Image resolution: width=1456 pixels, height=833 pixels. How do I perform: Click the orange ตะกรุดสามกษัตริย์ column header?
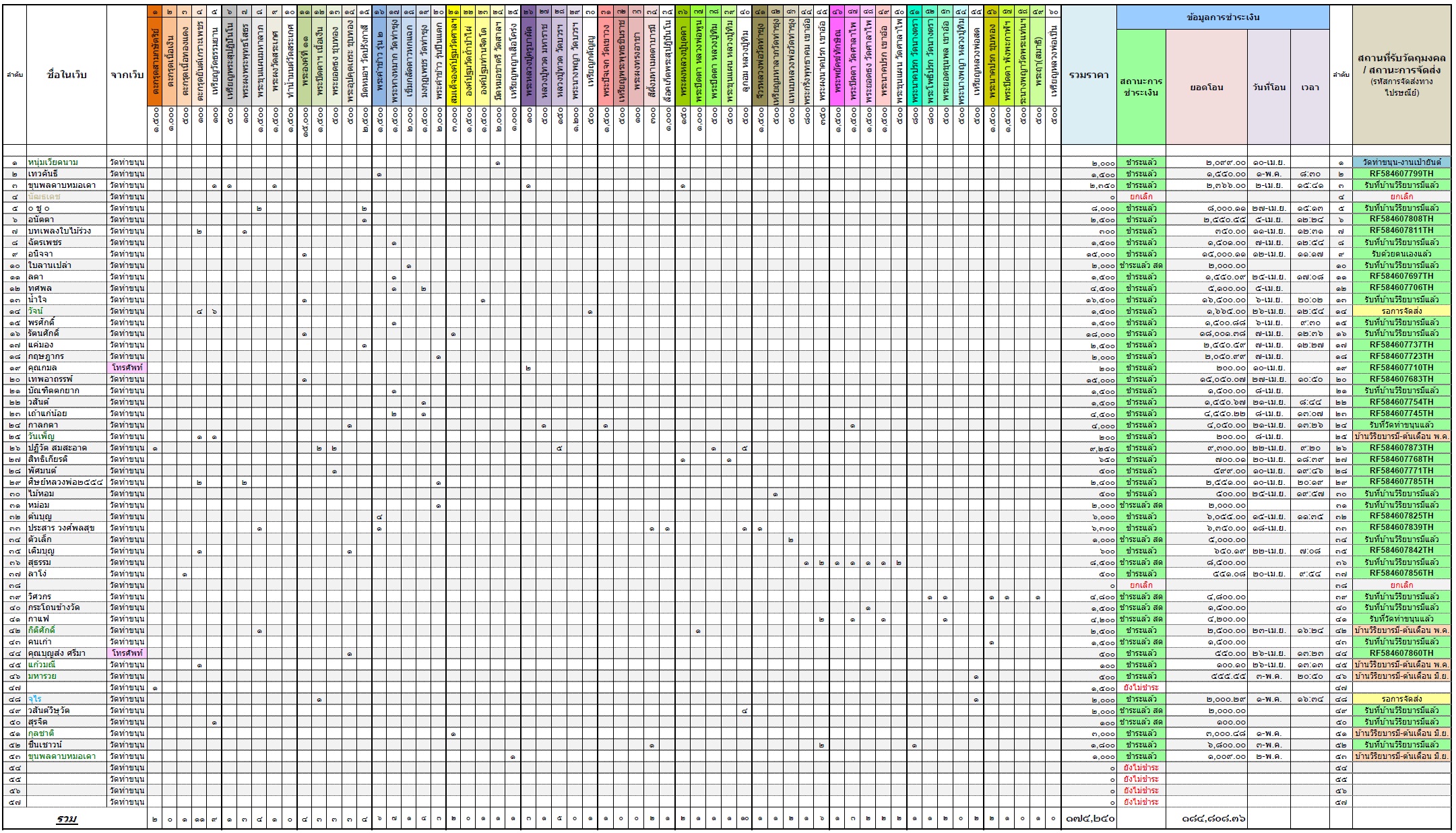coord(155,61)
